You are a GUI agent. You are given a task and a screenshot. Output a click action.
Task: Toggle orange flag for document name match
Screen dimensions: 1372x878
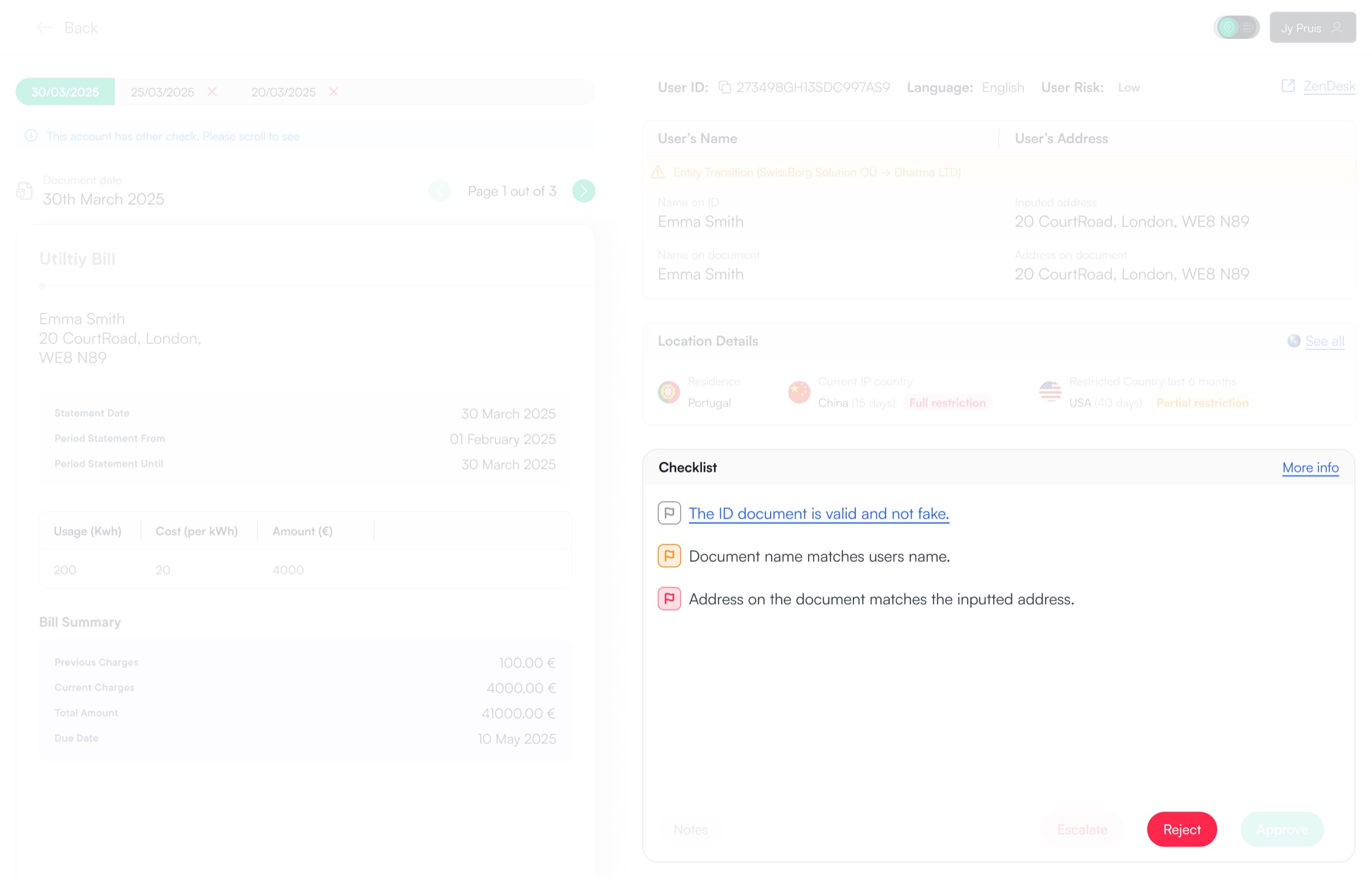pos(669,556)
